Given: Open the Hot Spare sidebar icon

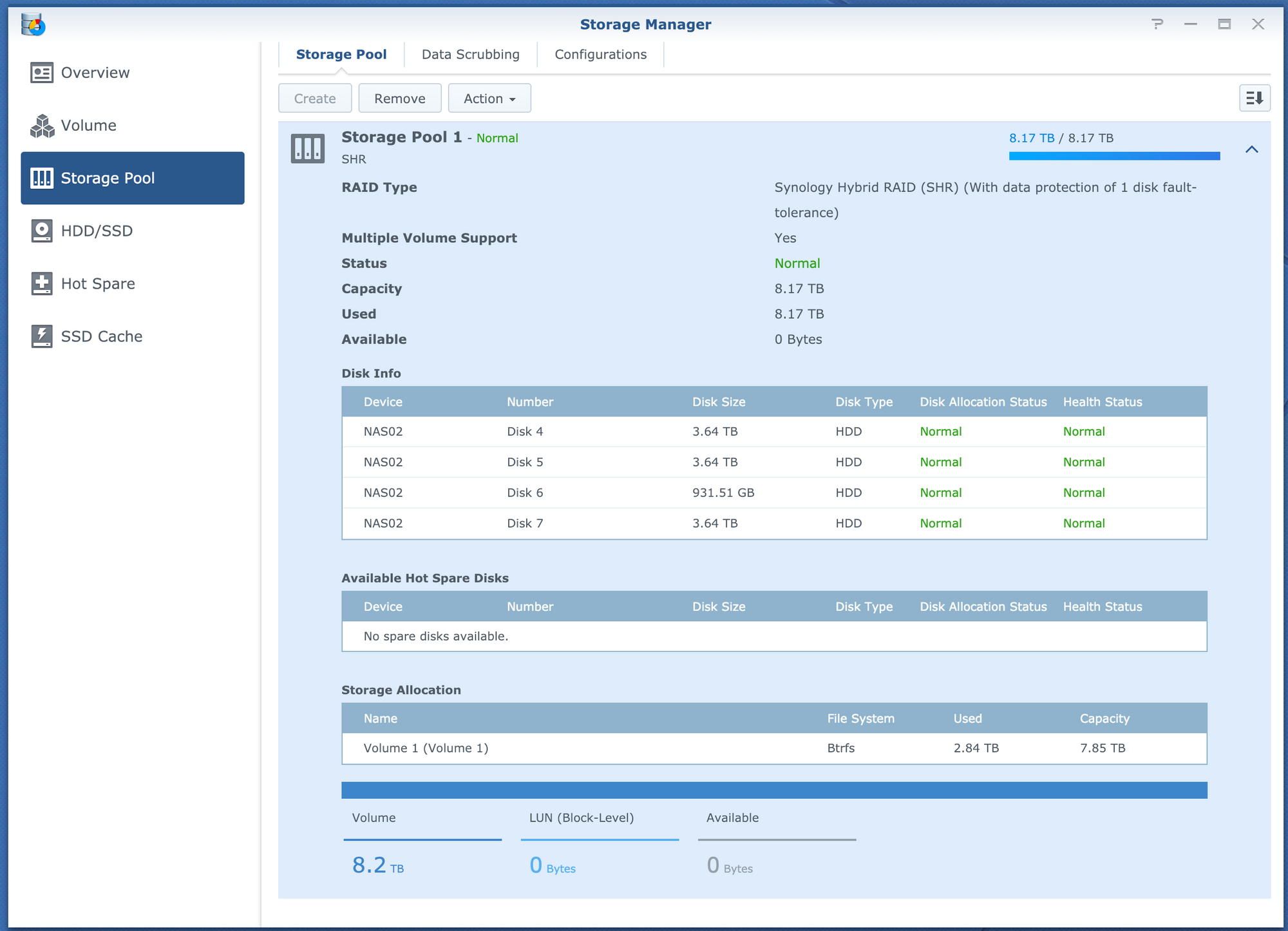Looking at the screenshot, I should pos(42,283).
